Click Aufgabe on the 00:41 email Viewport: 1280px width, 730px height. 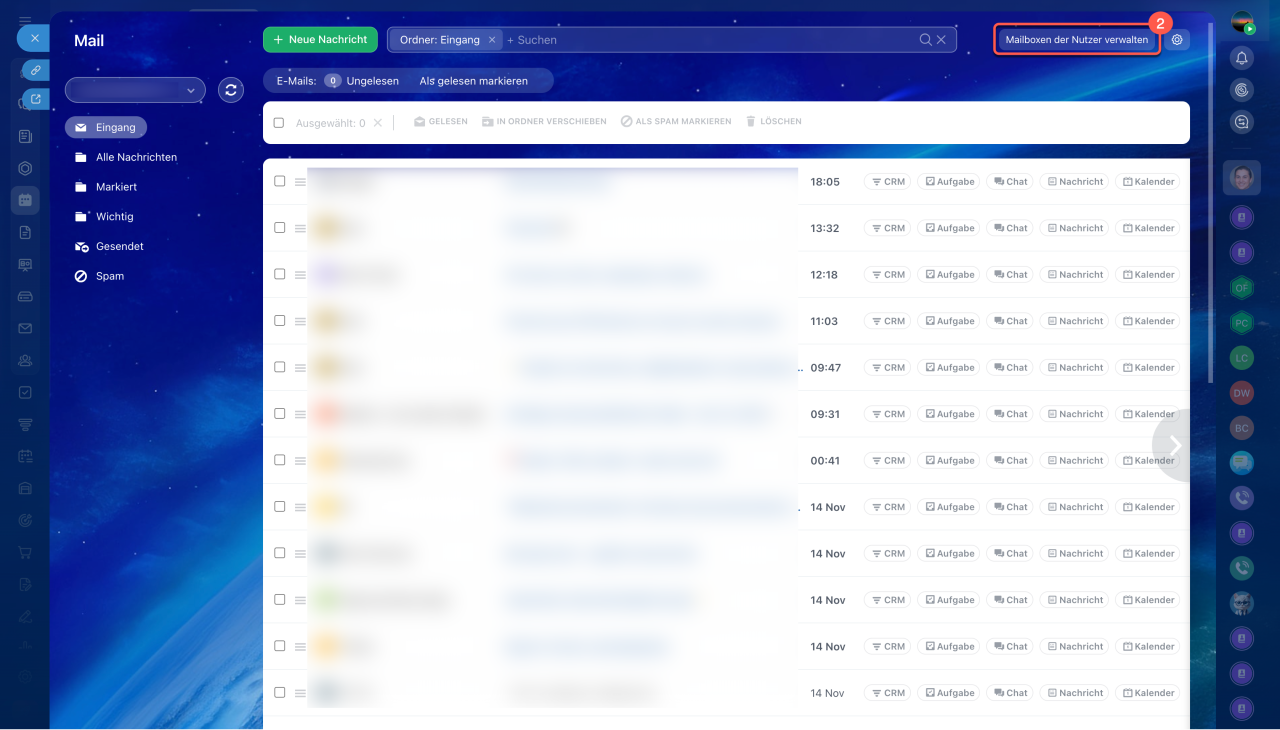pyautogui.click(x=949, y=460)
